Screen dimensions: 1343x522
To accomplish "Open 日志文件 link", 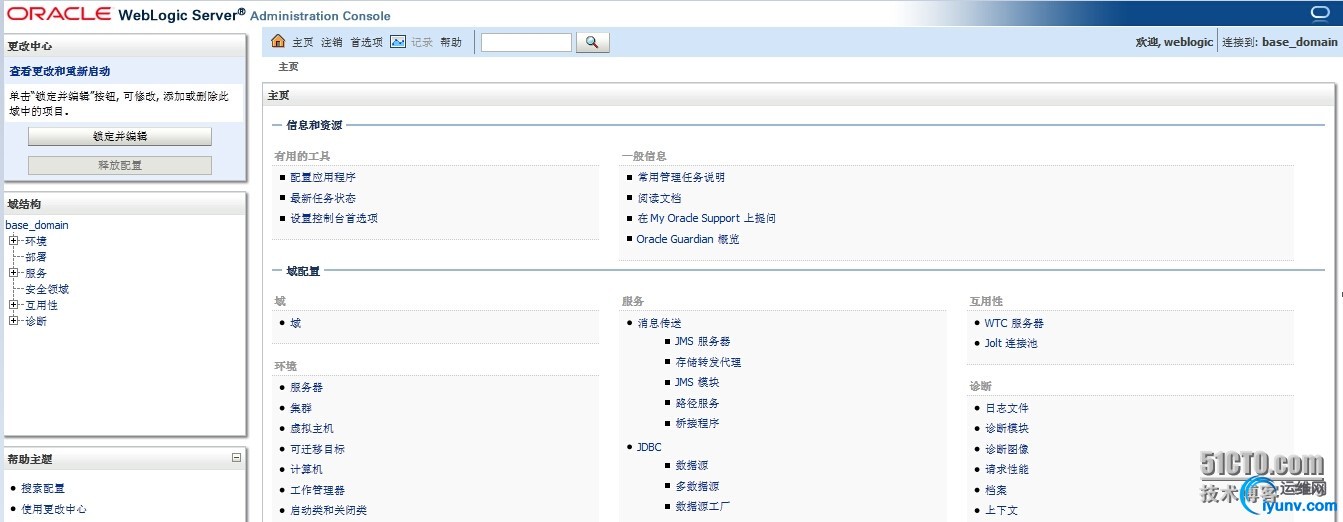I will pyautogui.click(x=1006, y=408).
